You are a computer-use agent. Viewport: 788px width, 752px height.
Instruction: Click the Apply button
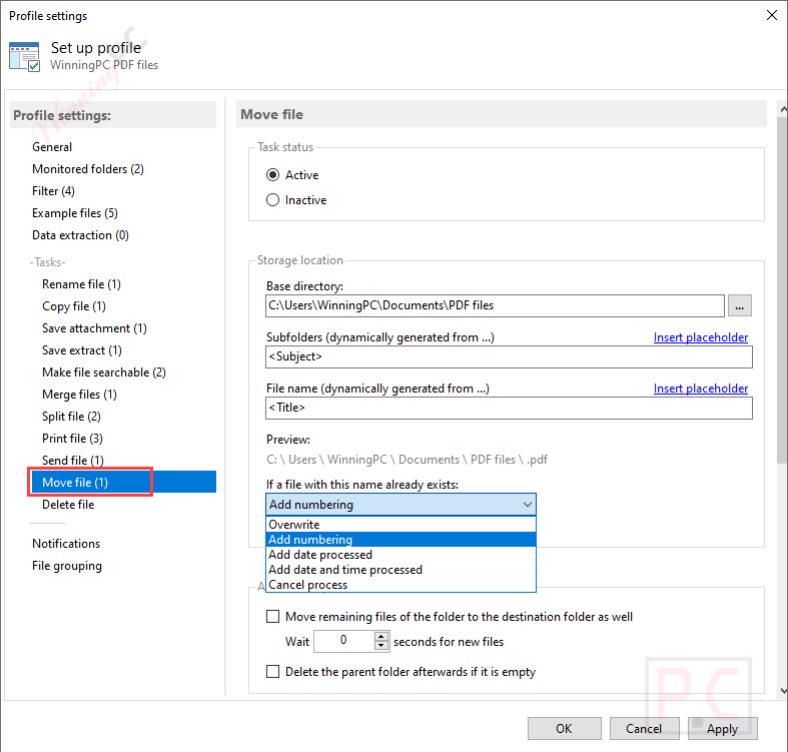[x=722, y=728]
